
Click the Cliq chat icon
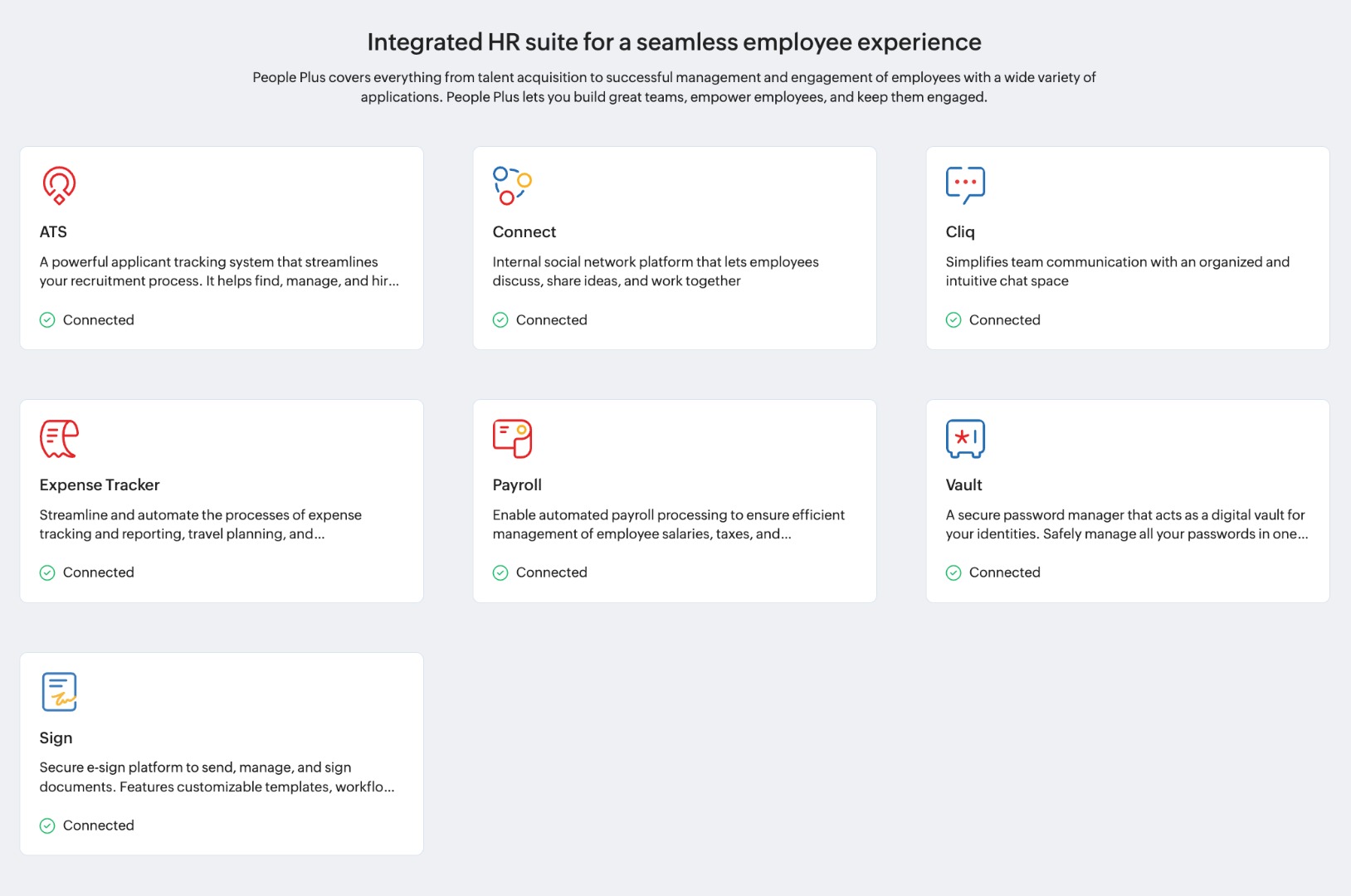[965, 185]
